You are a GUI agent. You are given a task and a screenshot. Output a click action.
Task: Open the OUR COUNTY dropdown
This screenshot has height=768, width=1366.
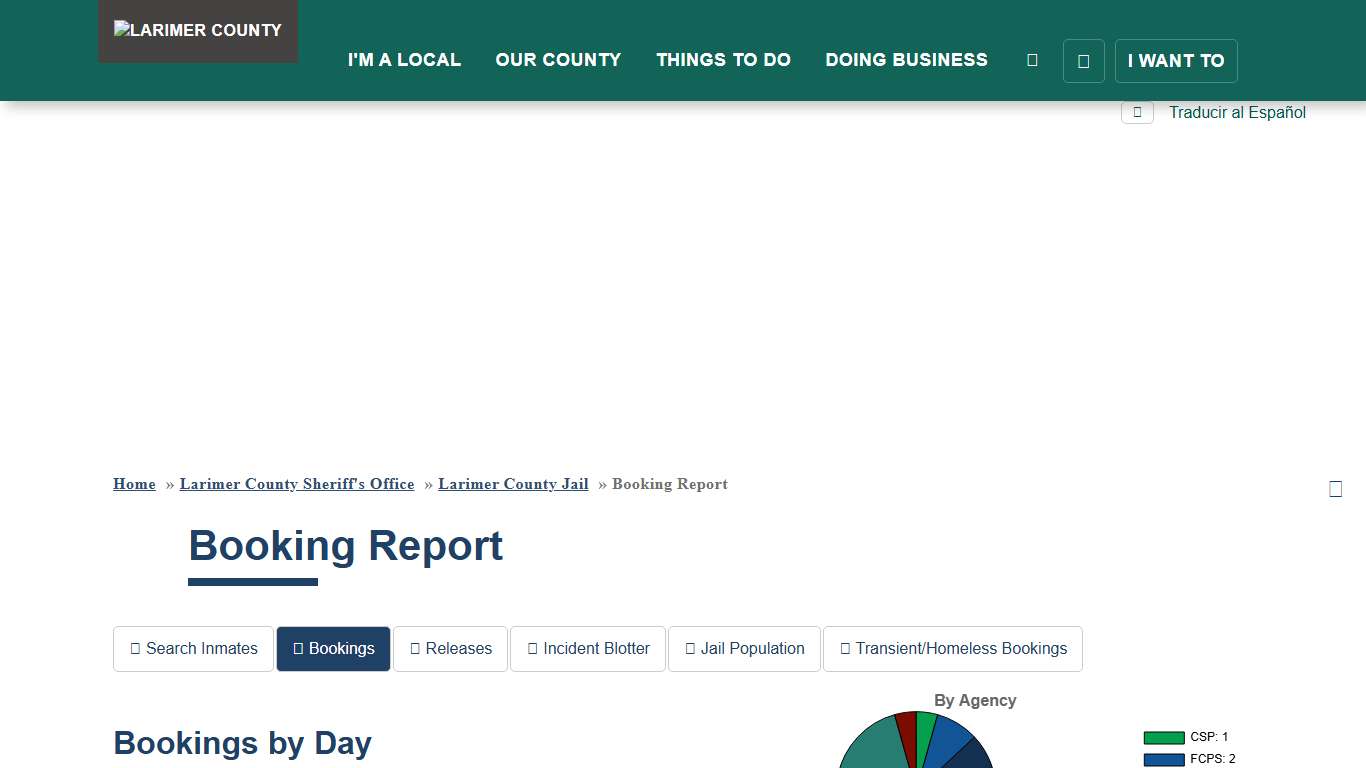pos(558,60)
